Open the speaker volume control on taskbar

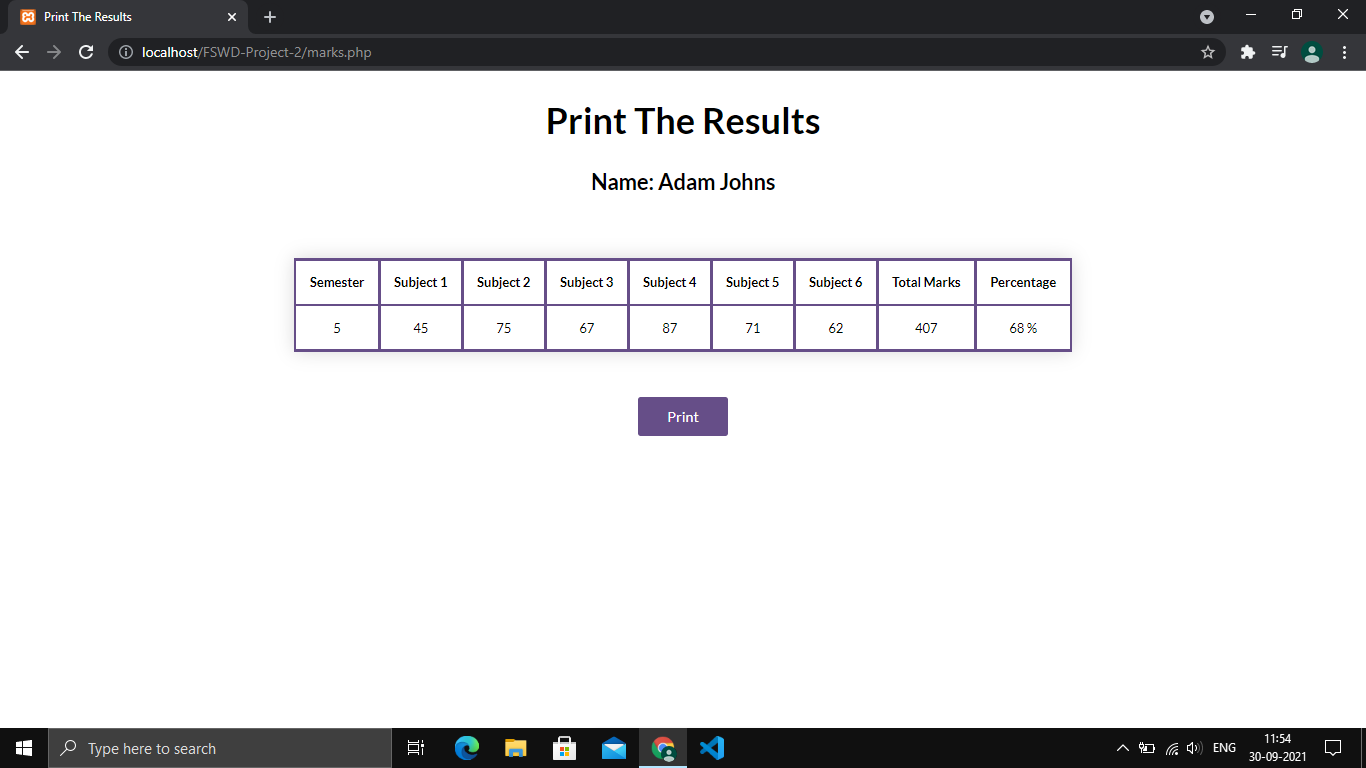tap(1193, 747)
